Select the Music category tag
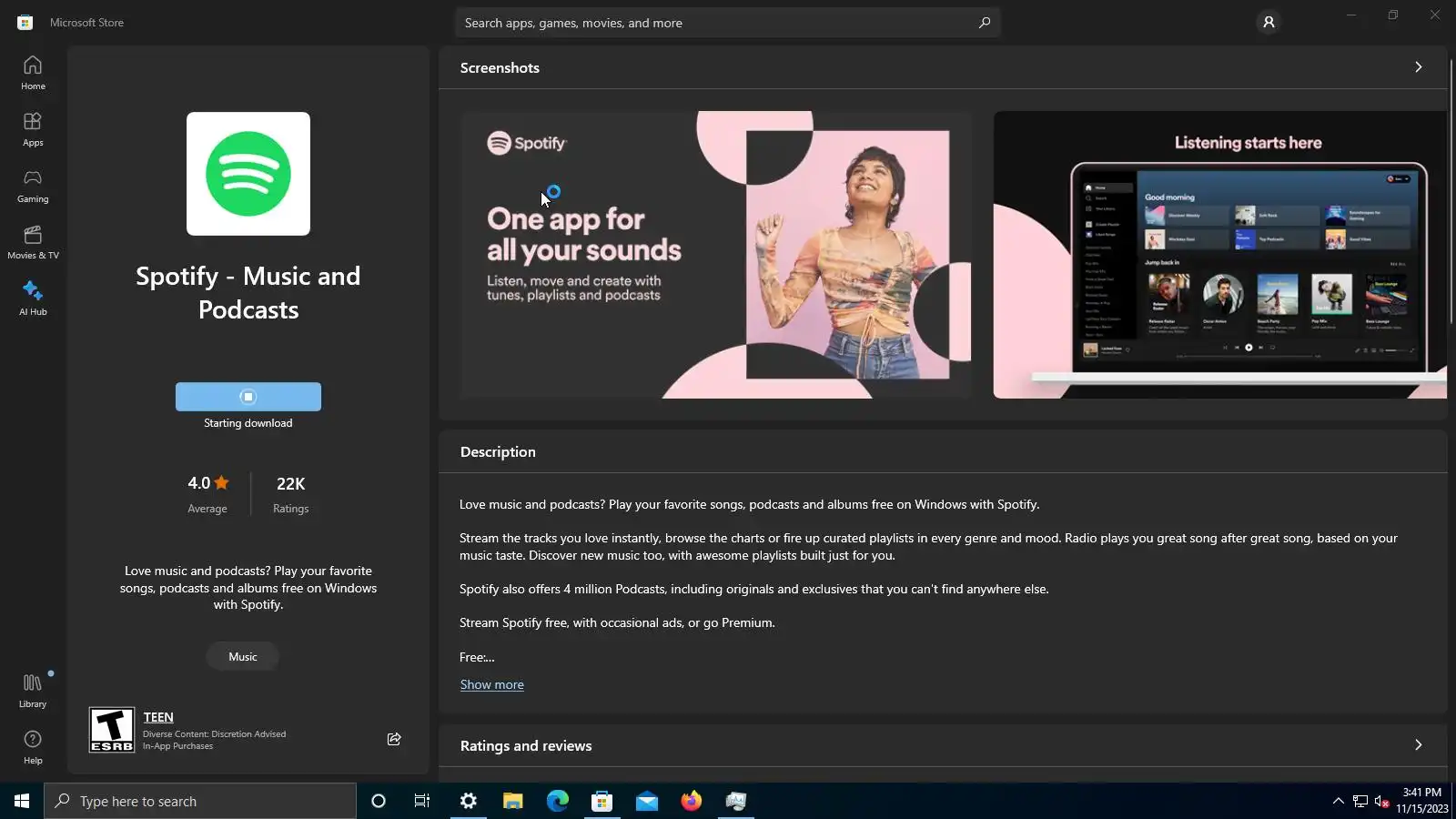The image size is (1456, 819). [243, 657]
